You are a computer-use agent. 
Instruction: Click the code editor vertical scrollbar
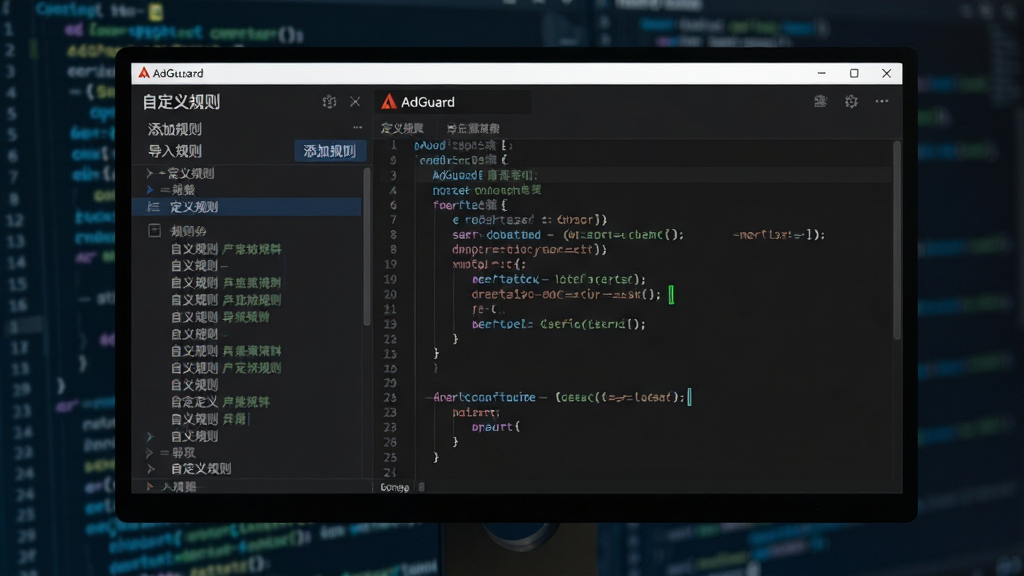point(897,240)
